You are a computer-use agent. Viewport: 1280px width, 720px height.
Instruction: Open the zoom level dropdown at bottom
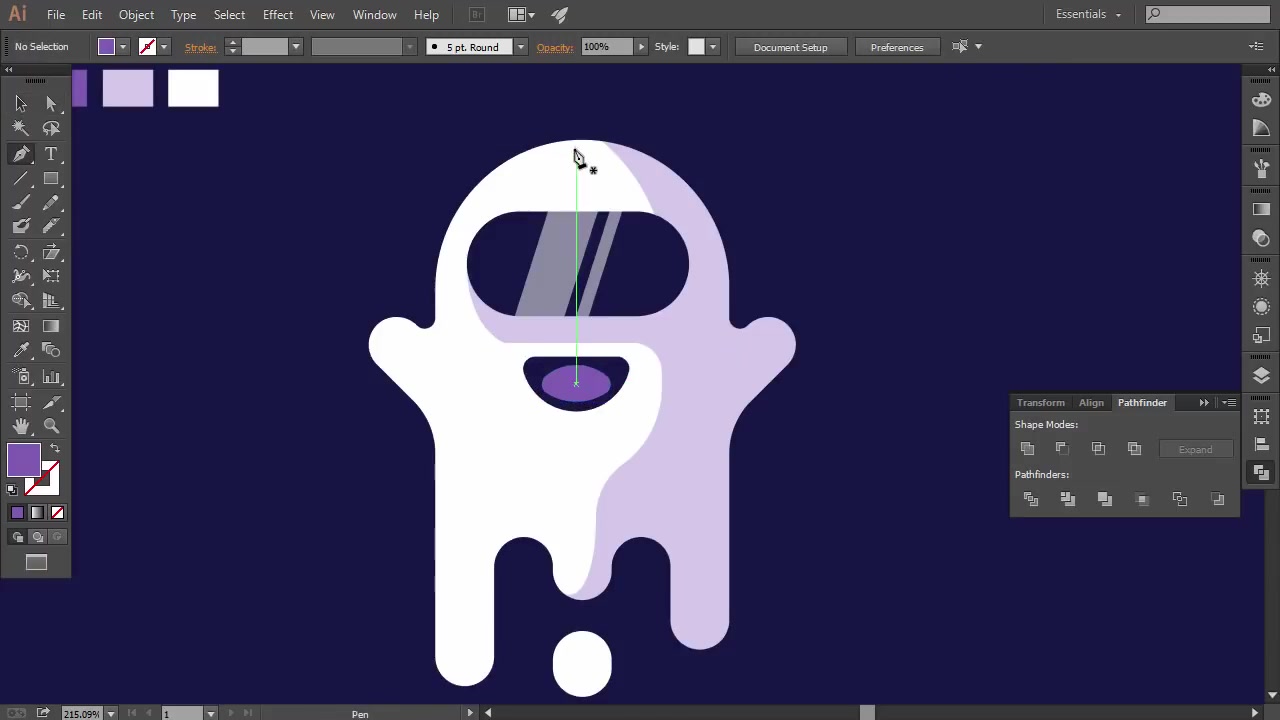[x=110, y=713]
